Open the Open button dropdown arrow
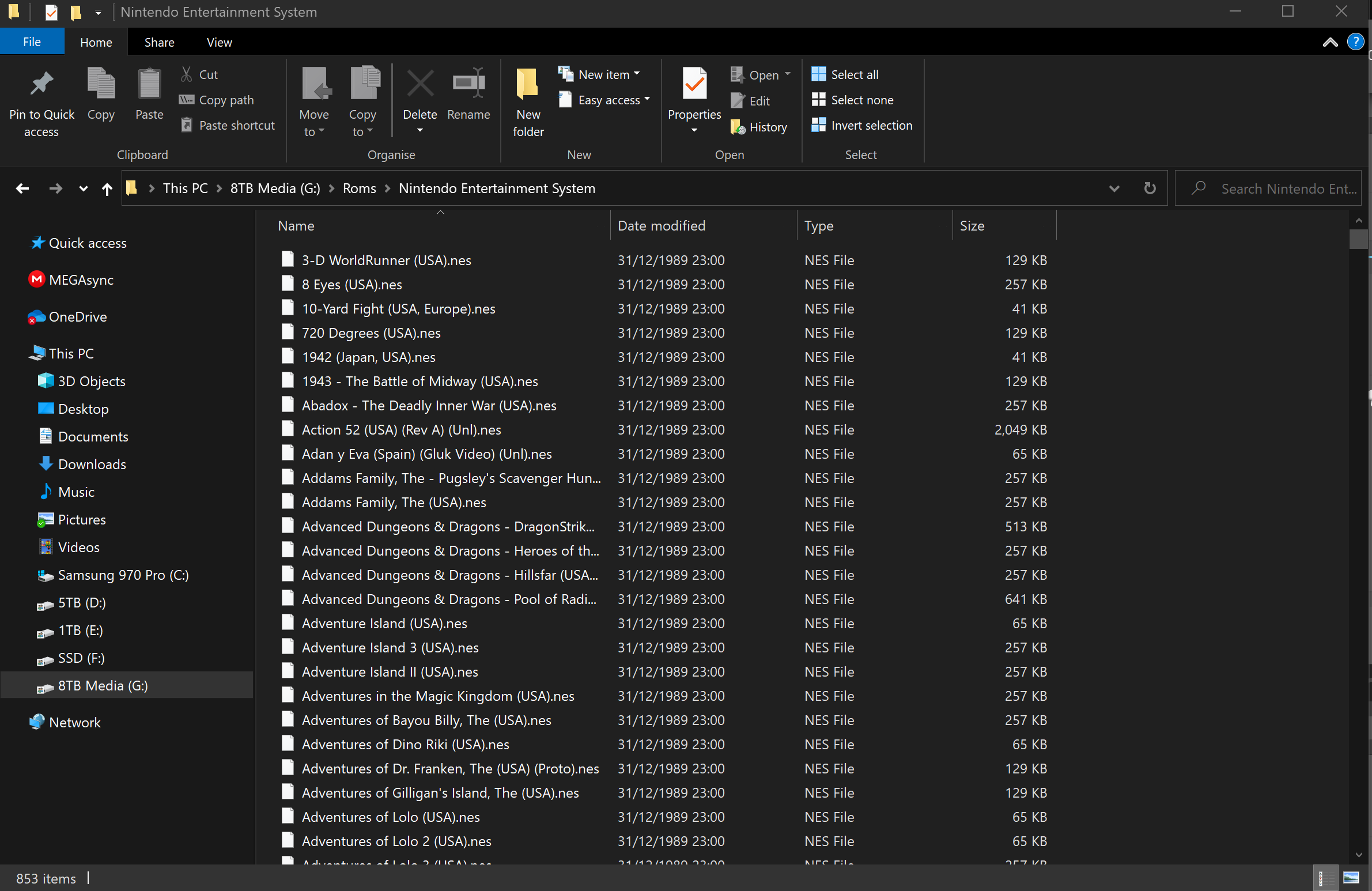The image size is (1372, 891). coord(788,74)
